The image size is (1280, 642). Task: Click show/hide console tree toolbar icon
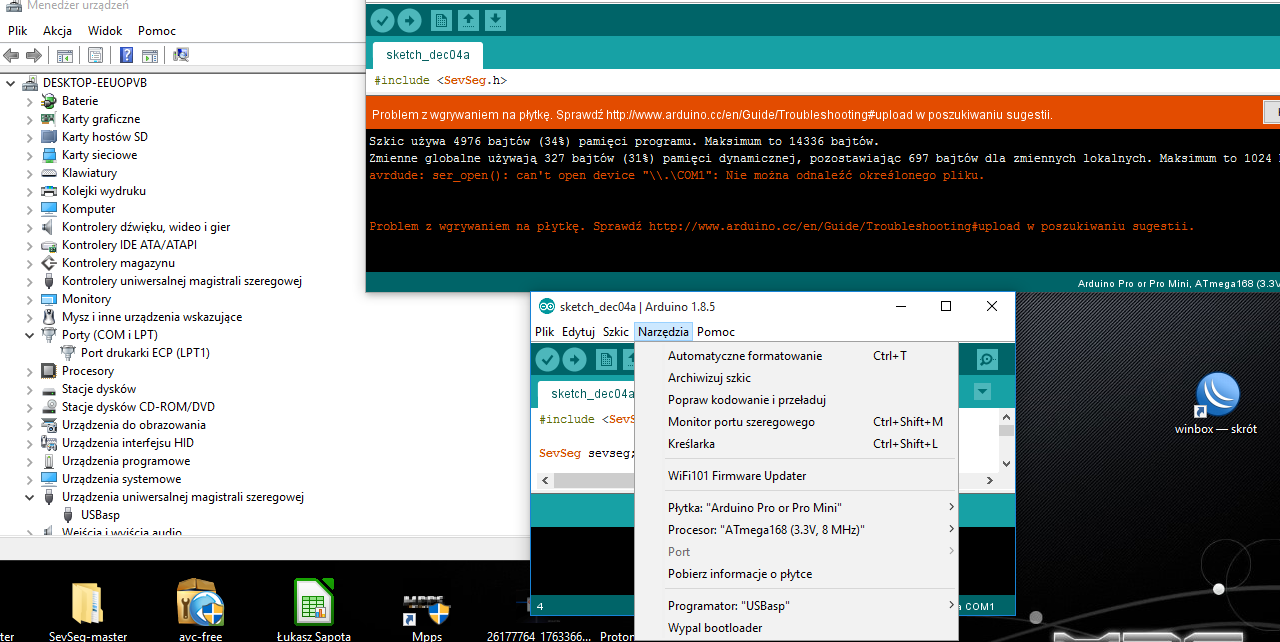[64, 55]
